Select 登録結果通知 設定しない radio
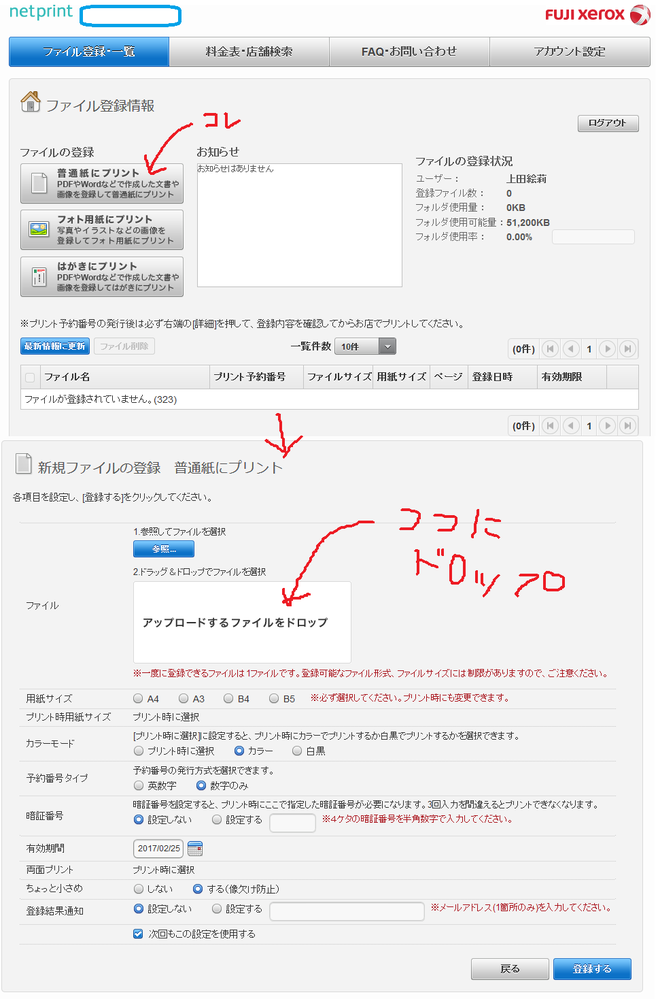This screenshot has width=658, height=999. [138, 909]
